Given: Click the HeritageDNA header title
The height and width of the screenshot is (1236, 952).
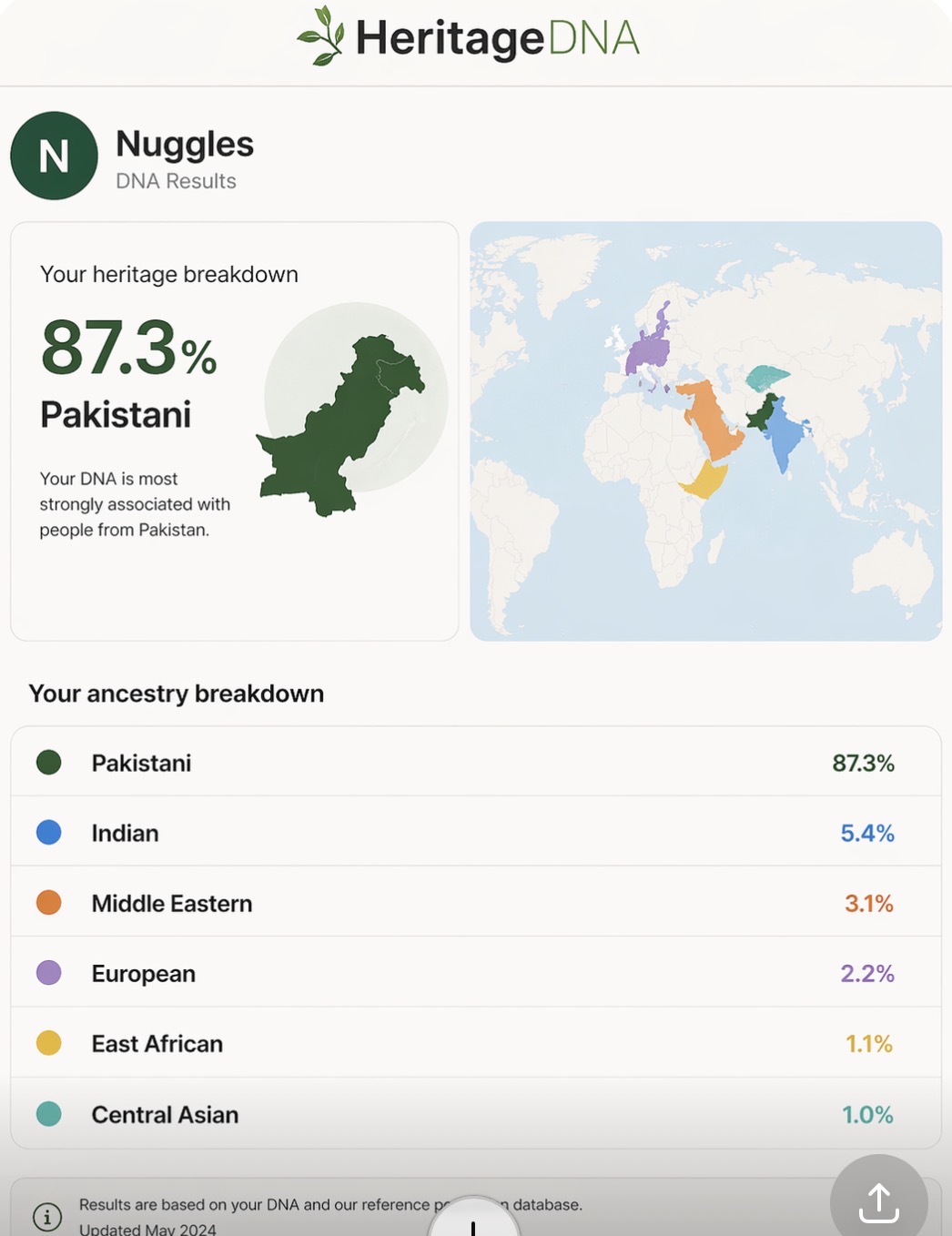Looking at the screenshot, I should [x=497, y=38].
